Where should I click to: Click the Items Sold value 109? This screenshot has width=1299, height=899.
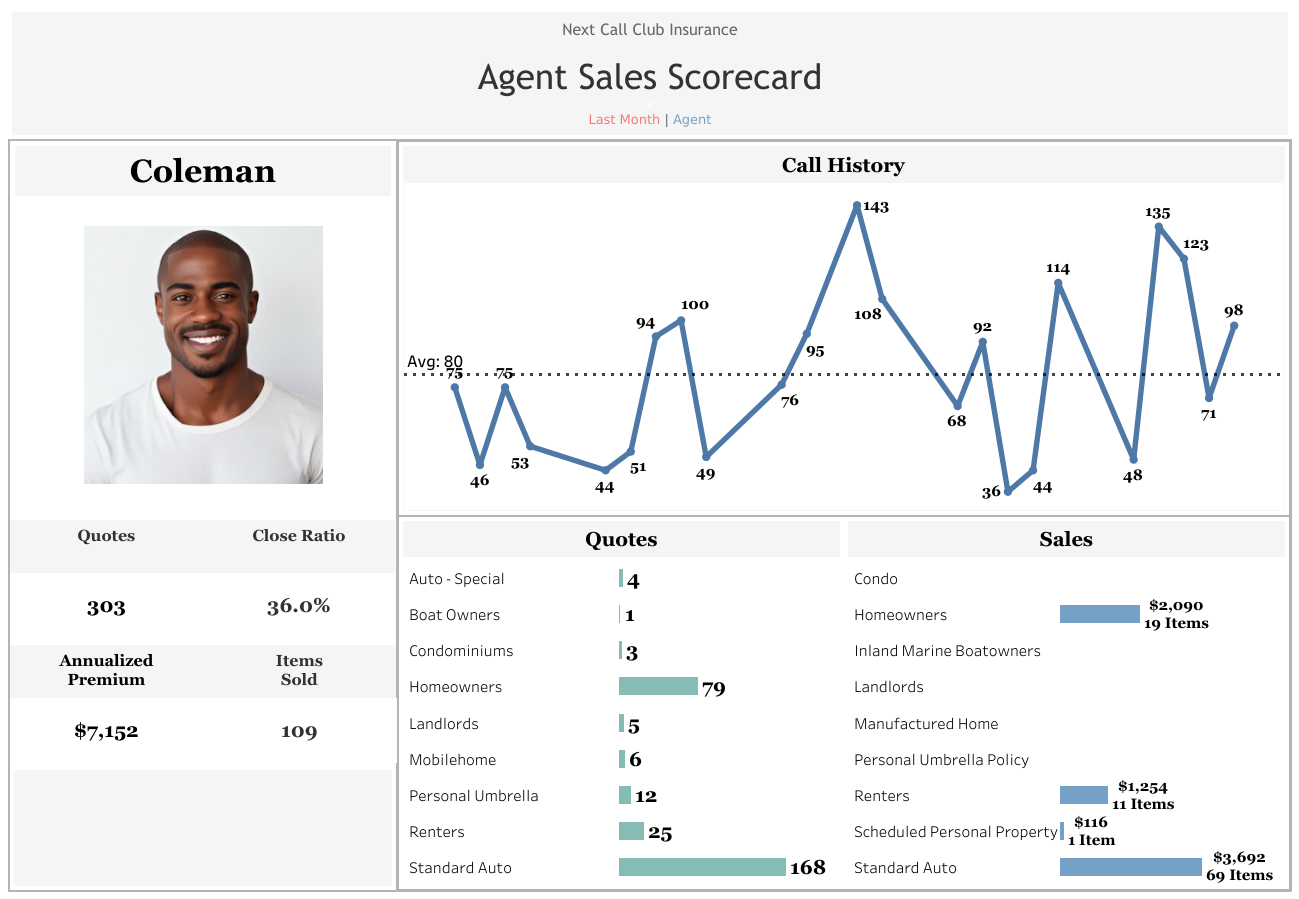click(x=298, y=731)
